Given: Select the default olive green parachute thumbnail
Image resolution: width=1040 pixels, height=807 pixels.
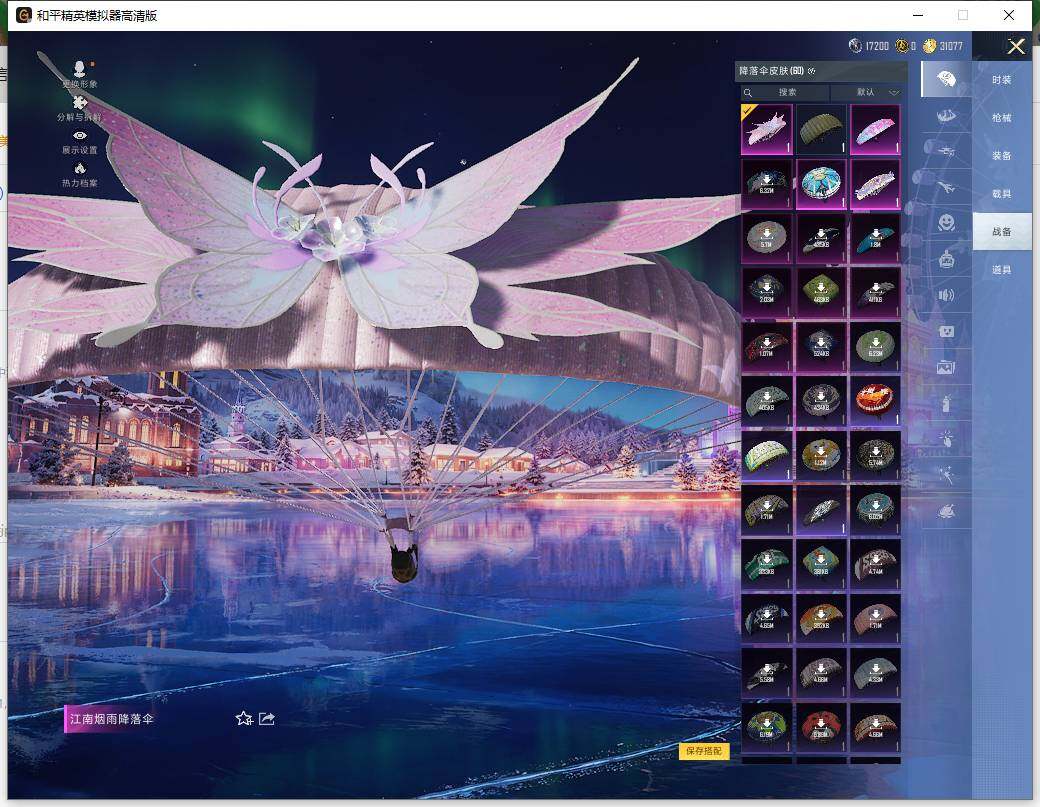Looking at the screenshot, I should tap(820, 129).
